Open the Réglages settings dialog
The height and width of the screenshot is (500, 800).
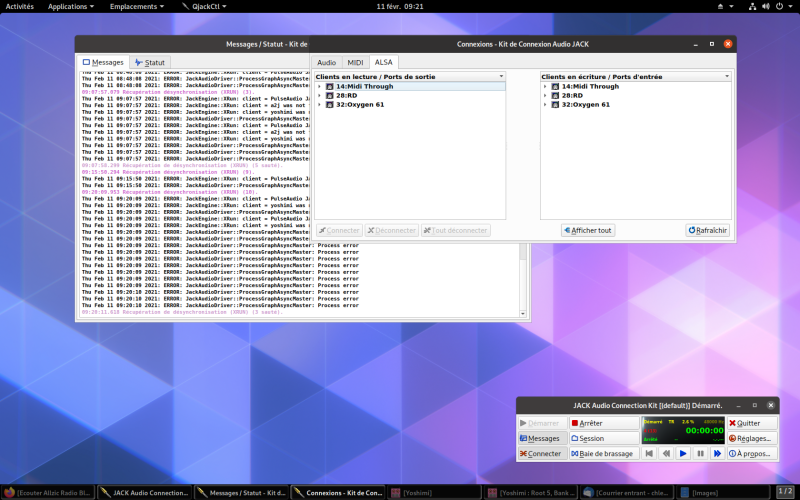[x=751, y=438]
